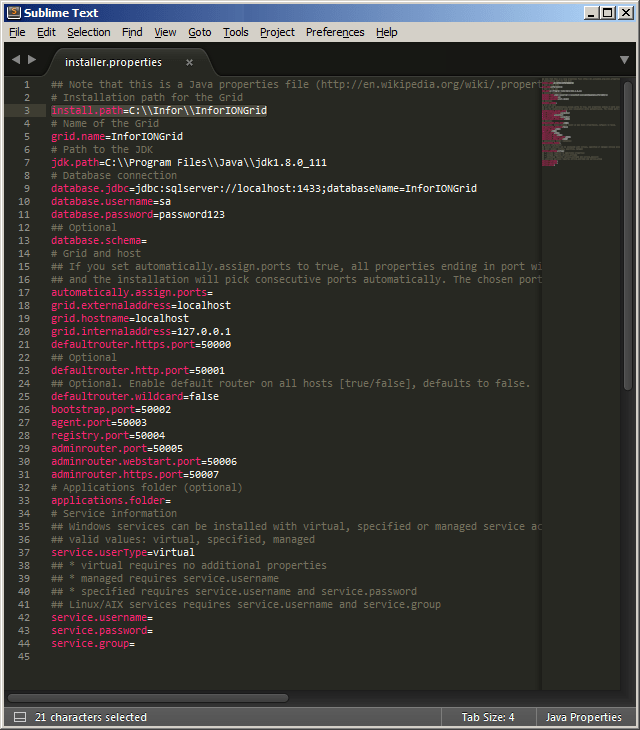Screen dimensions: 640x730
Task: Maximize the Sublime Text window
Action: pyautogui.click(x=607, y=12)
